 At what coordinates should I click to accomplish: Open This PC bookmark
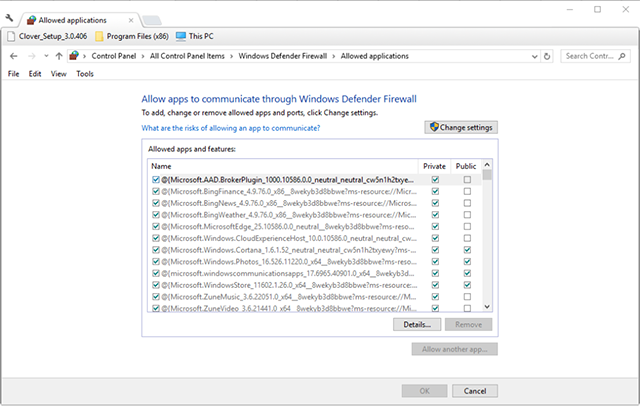pos(195,36)
